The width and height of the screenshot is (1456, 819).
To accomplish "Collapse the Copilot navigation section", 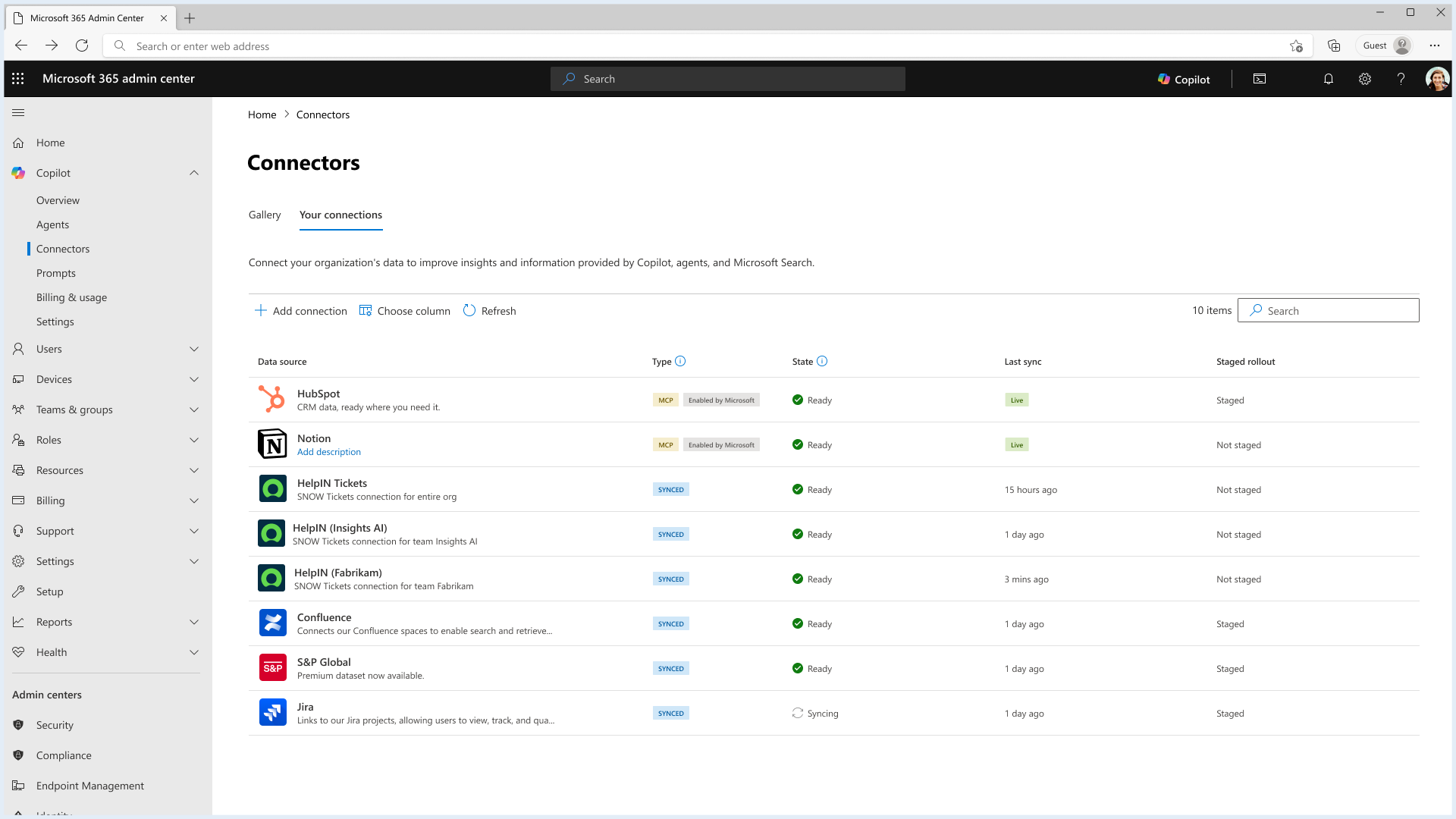I will 194,173.
